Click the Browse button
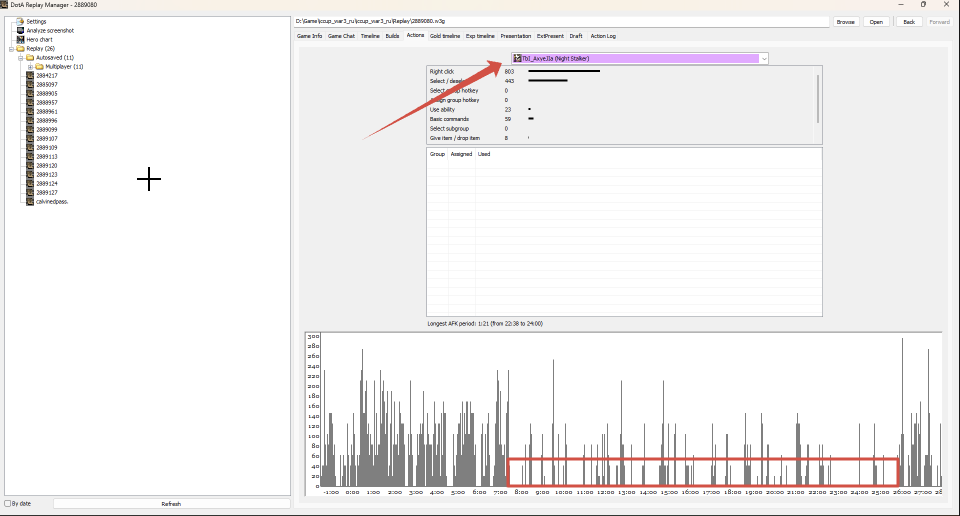 click(x=846, y=21)
